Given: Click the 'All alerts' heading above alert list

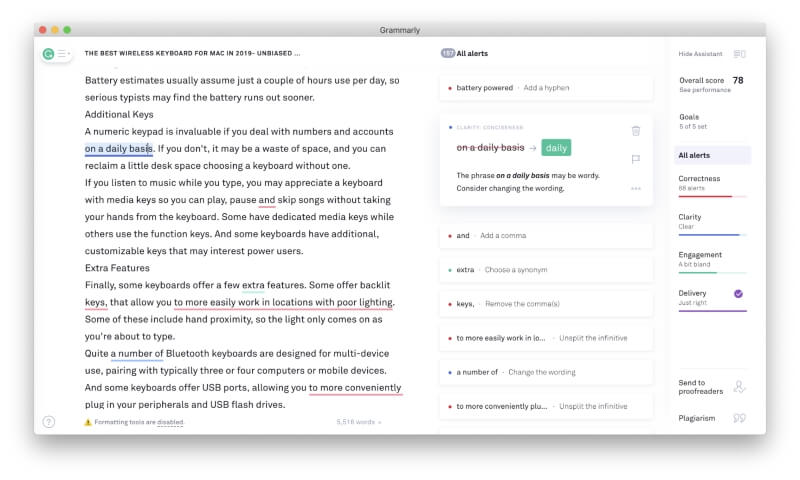Looking at the screenshot, I should 472,53.
